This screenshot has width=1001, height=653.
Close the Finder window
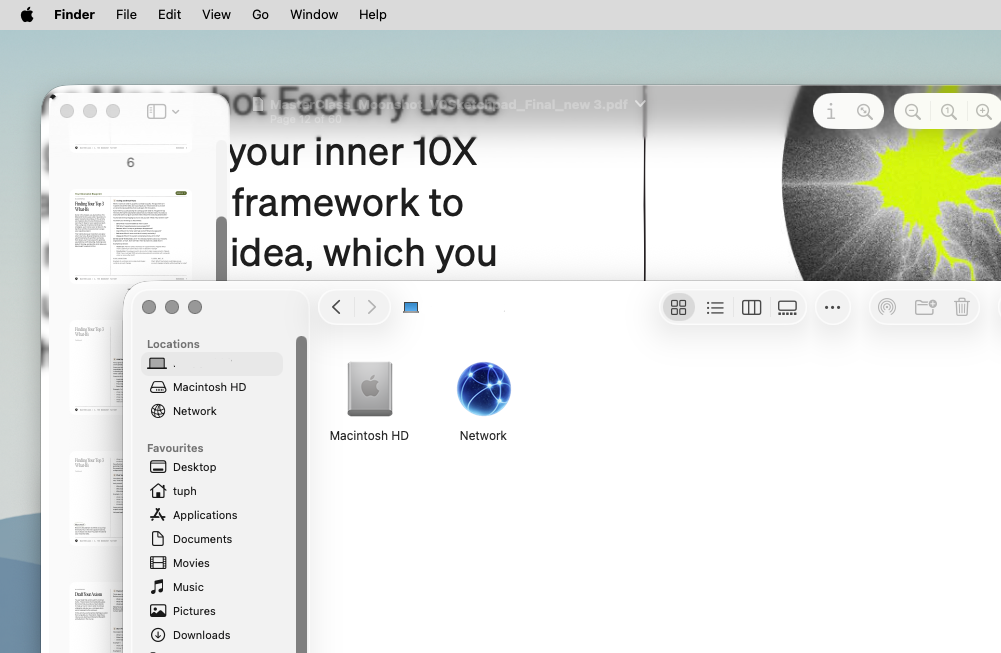click(x=149, y=307)
